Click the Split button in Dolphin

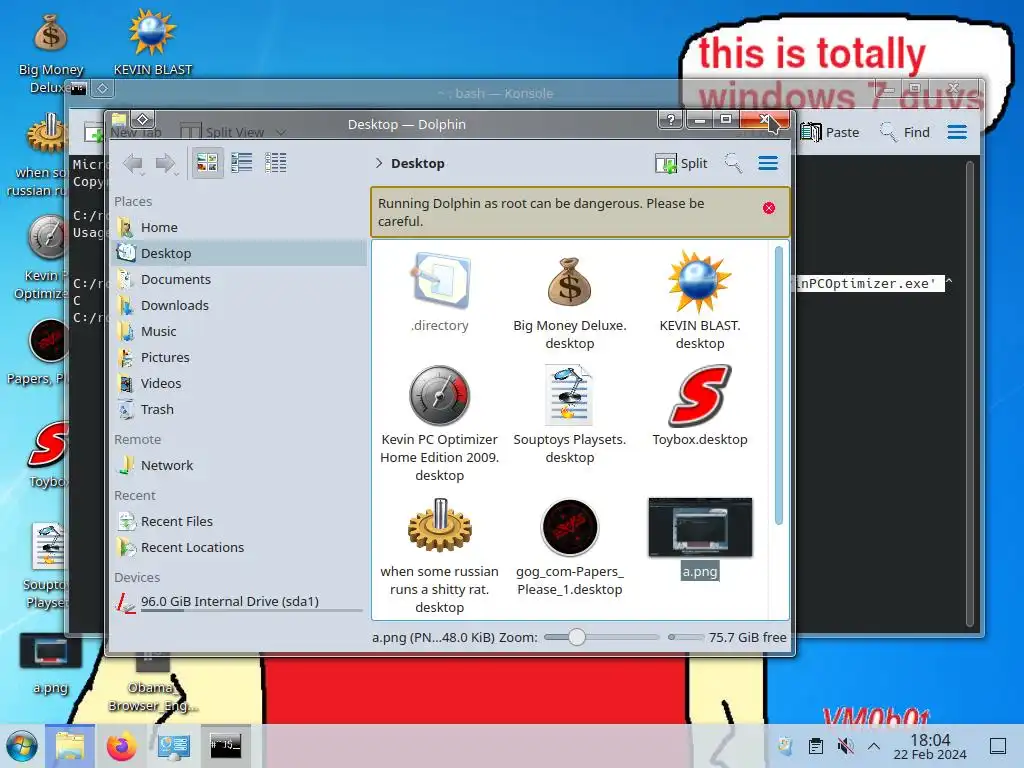(x=681, y=163)
